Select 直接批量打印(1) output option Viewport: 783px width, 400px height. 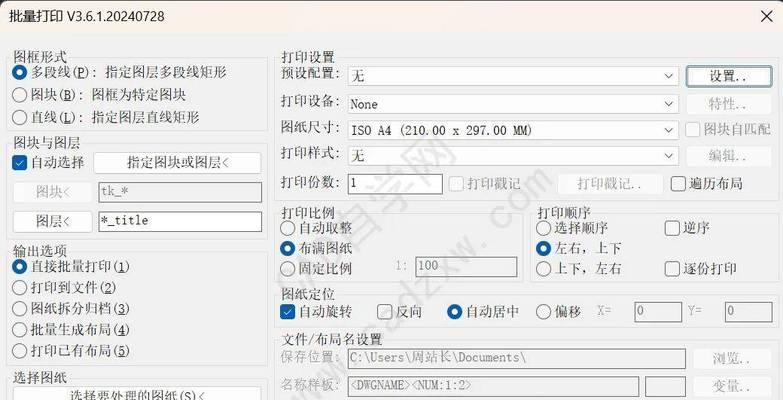(19, 267)
